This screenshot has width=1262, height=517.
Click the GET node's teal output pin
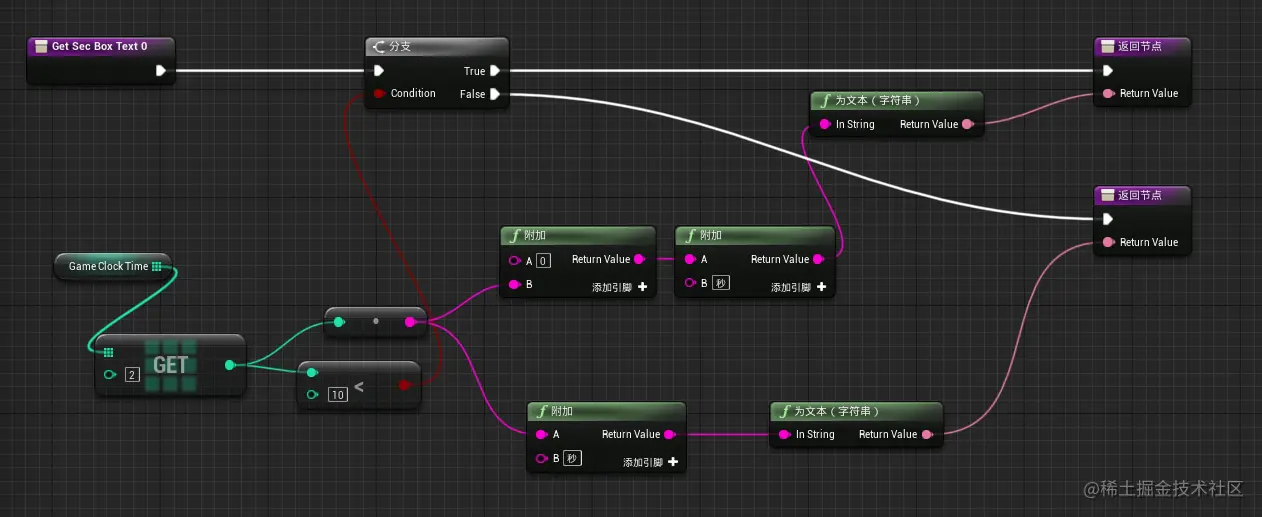point(230,365)
